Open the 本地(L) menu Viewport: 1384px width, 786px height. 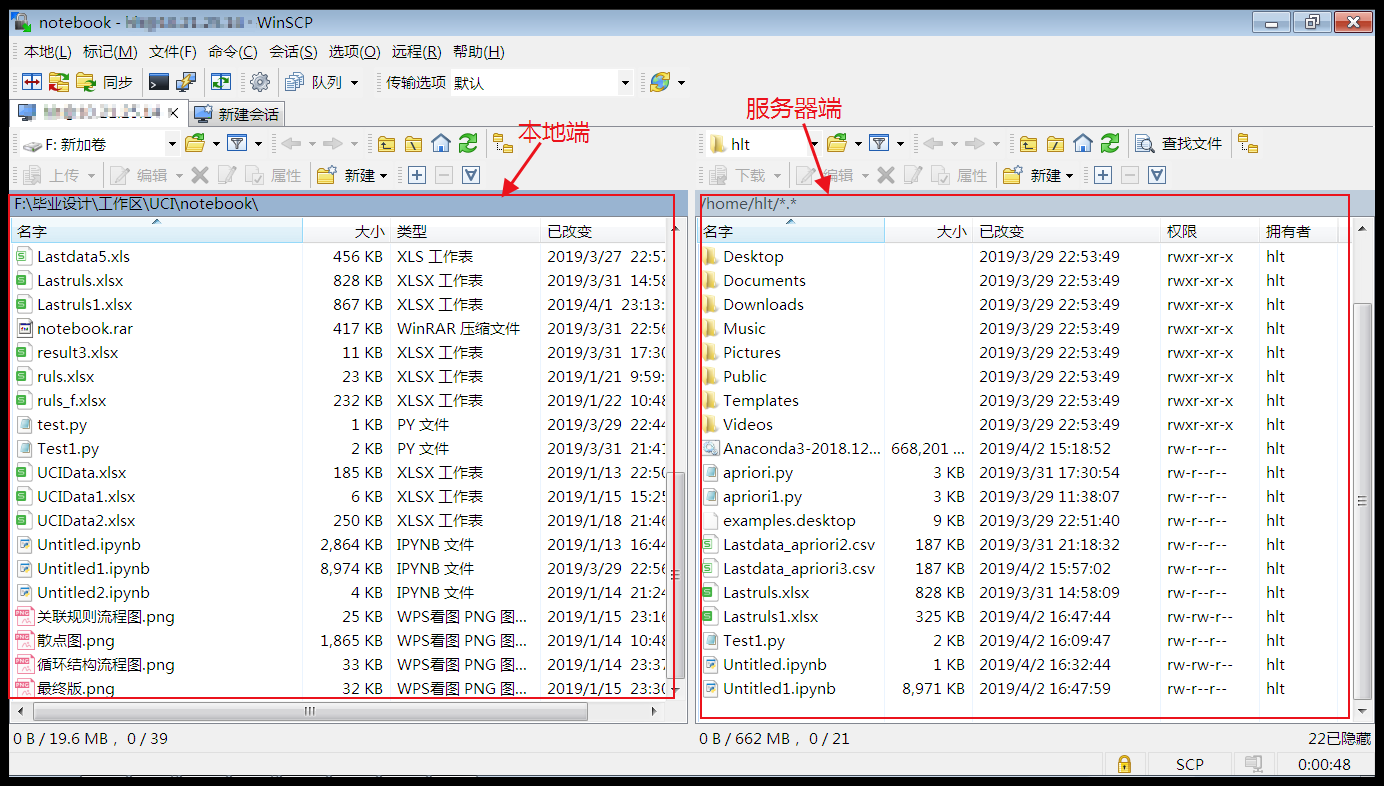(x=47, y=52)
